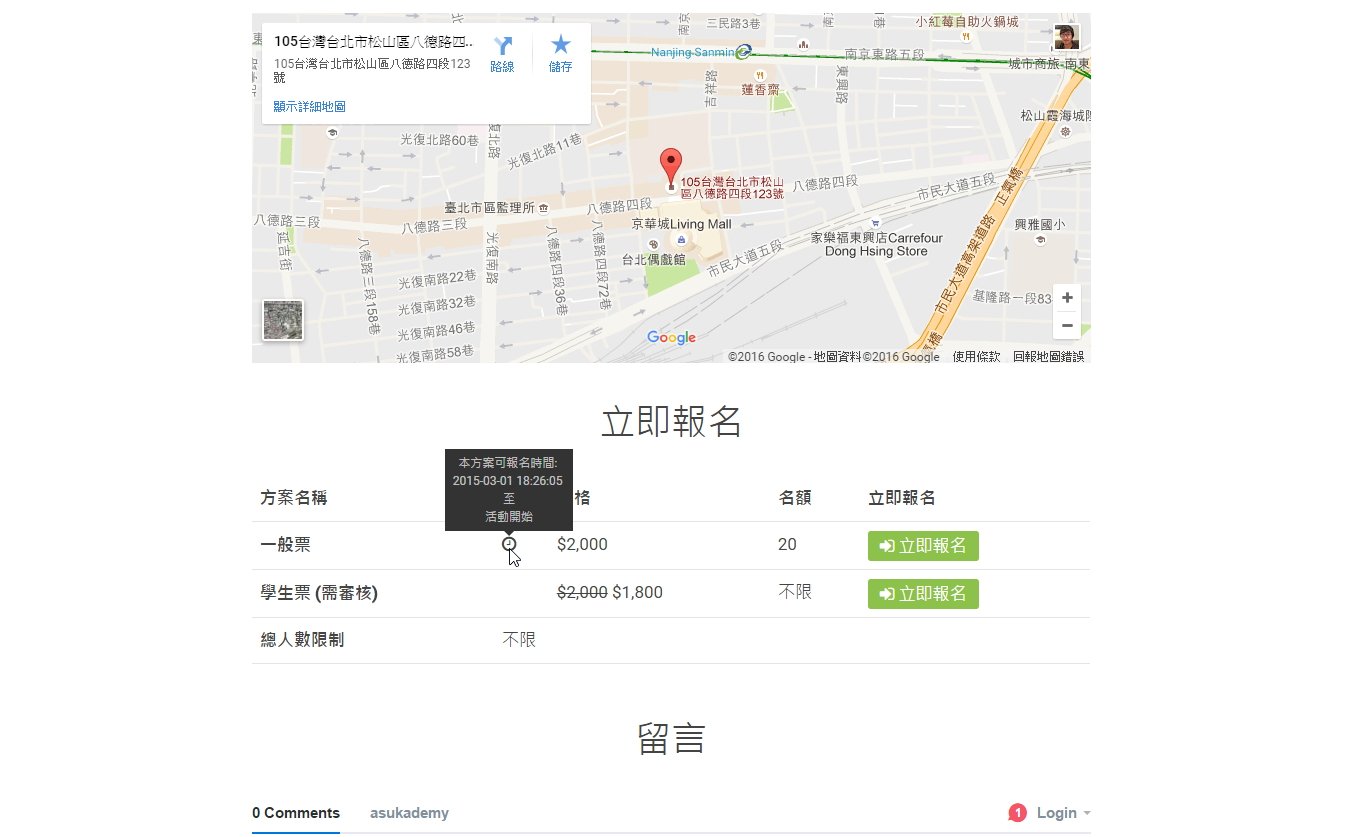Switch to satellite view thumbnail
The height and width of the screenshot is (837, 1364).
tap(282, 320)
